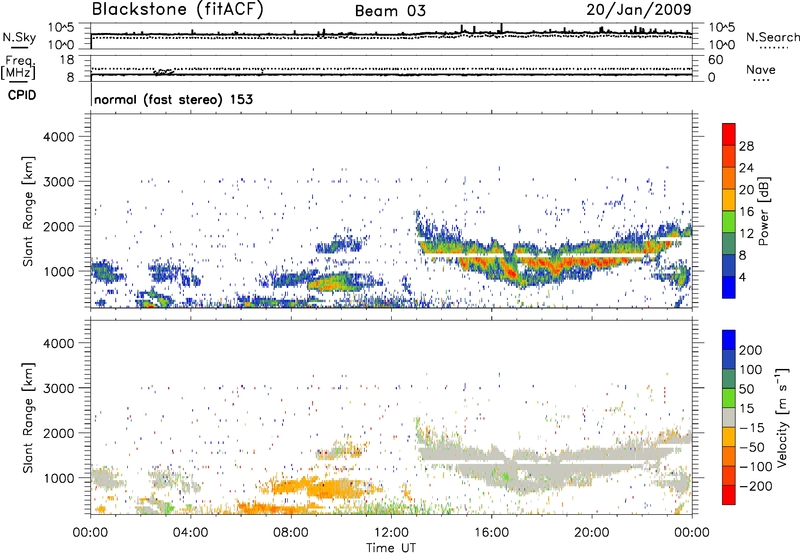Click the "normal (fast stereo) 153" text
Screen dimensions: 800x554
tap(173, 99)
